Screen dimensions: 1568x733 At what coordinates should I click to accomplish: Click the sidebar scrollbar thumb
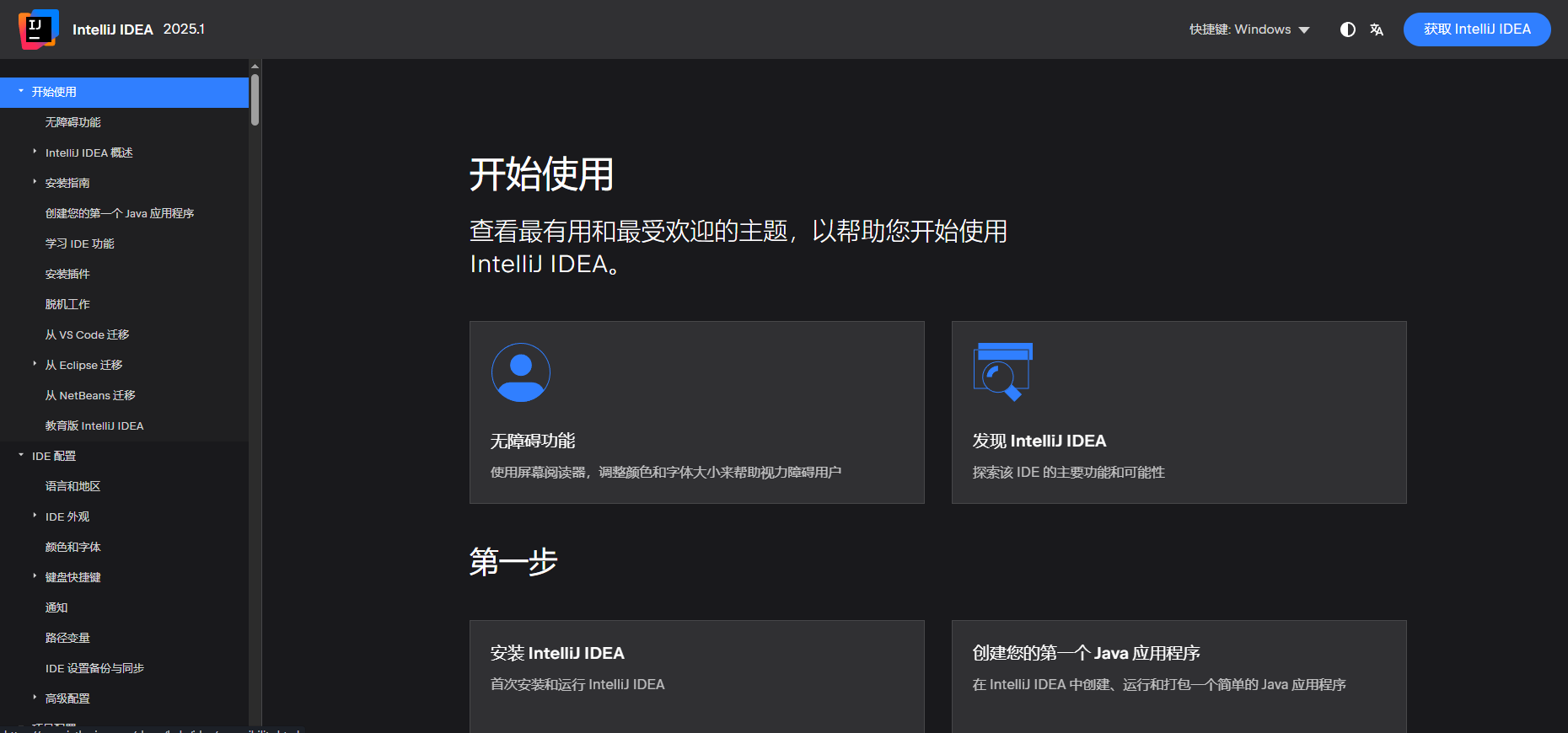click(x=255, y=99)
